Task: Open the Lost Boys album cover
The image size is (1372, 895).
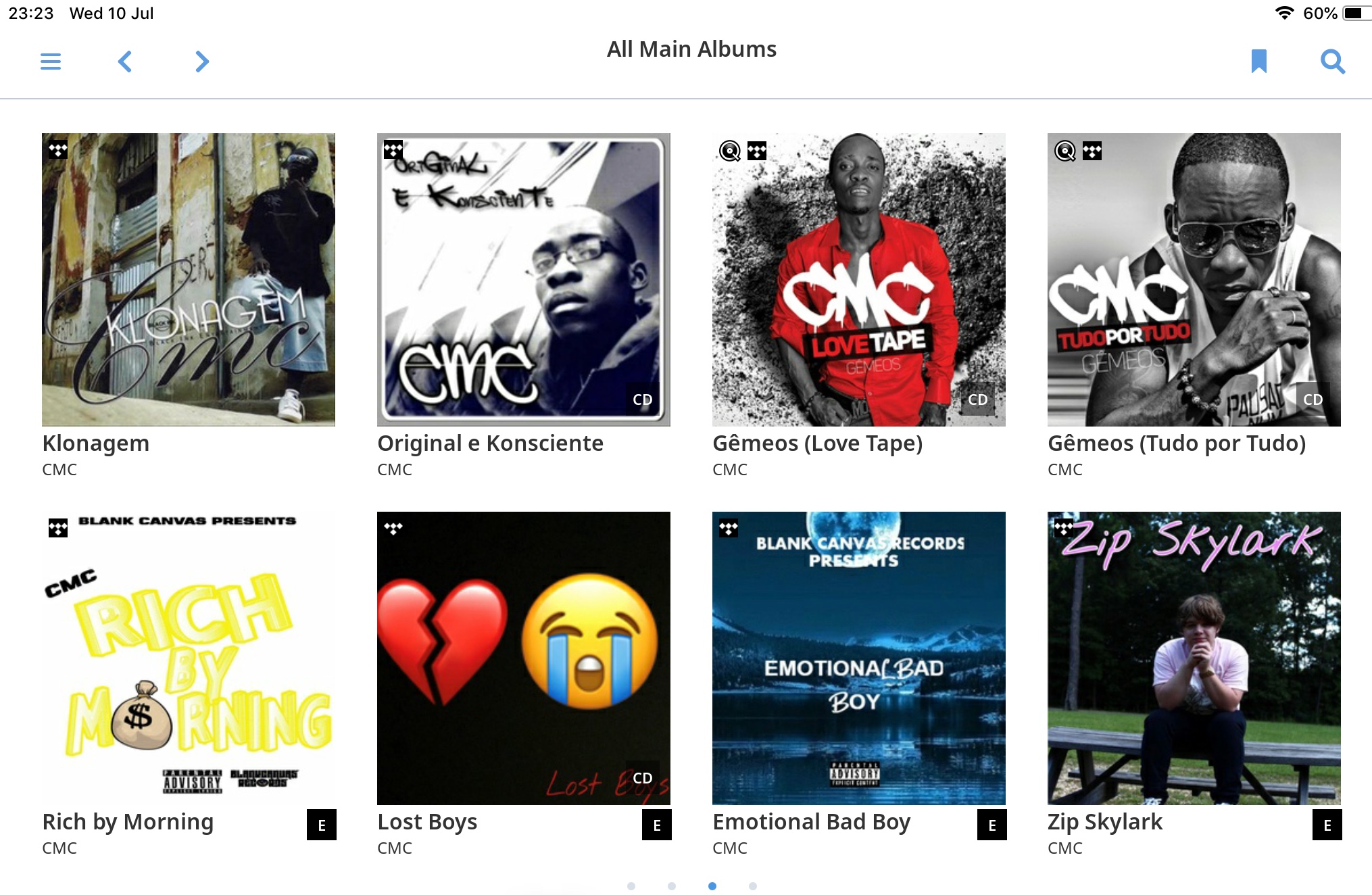Action: [x=524, y=658]
